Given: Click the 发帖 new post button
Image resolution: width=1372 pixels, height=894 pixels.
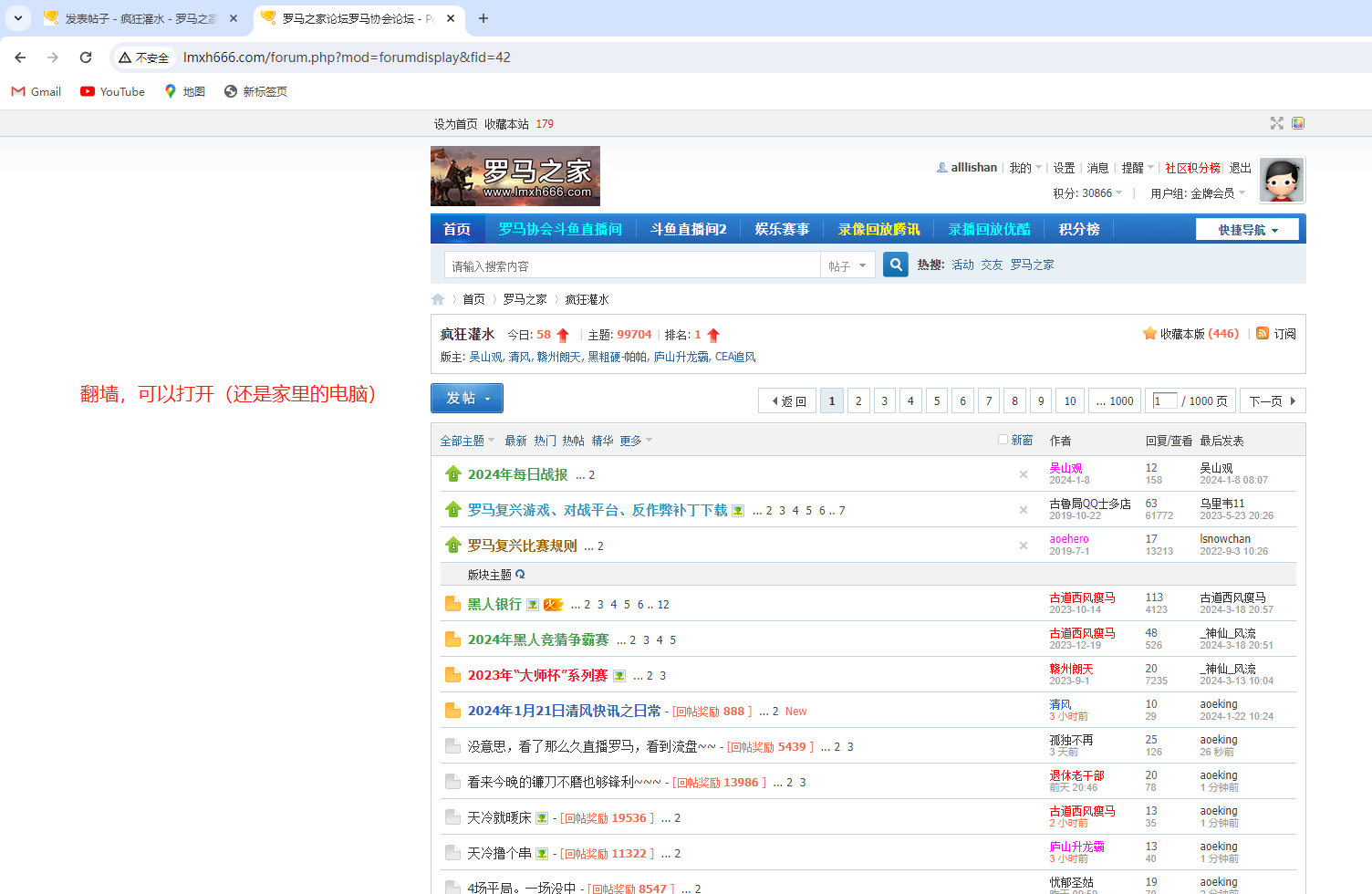Looking at the screenshot, I should [466, 398].
